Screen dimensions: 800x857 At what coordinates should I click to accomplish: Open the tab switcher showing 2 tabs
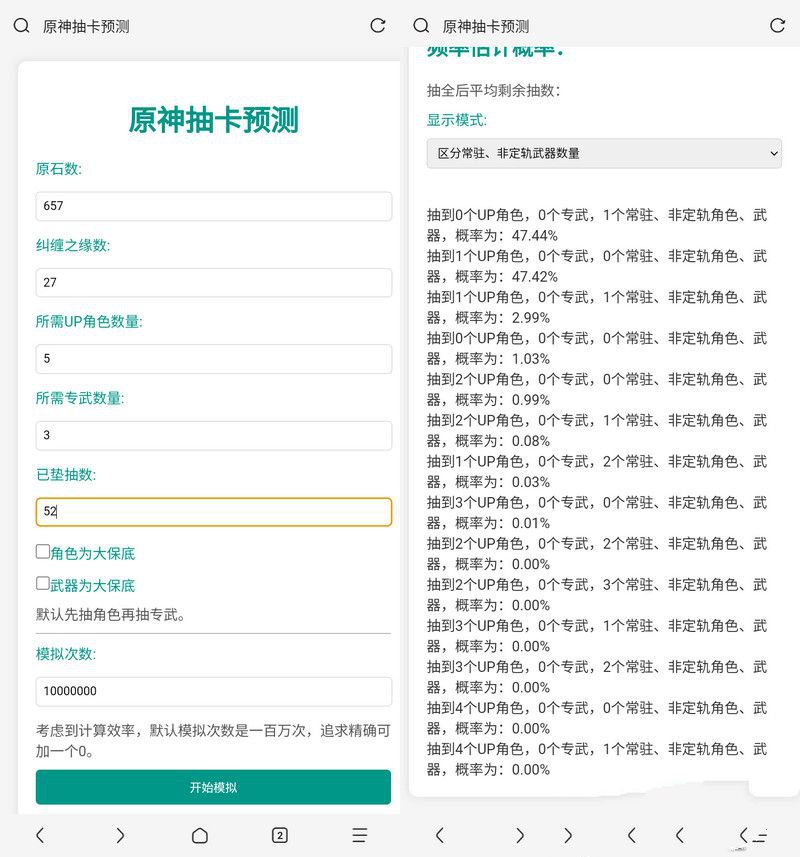[278, 834]
